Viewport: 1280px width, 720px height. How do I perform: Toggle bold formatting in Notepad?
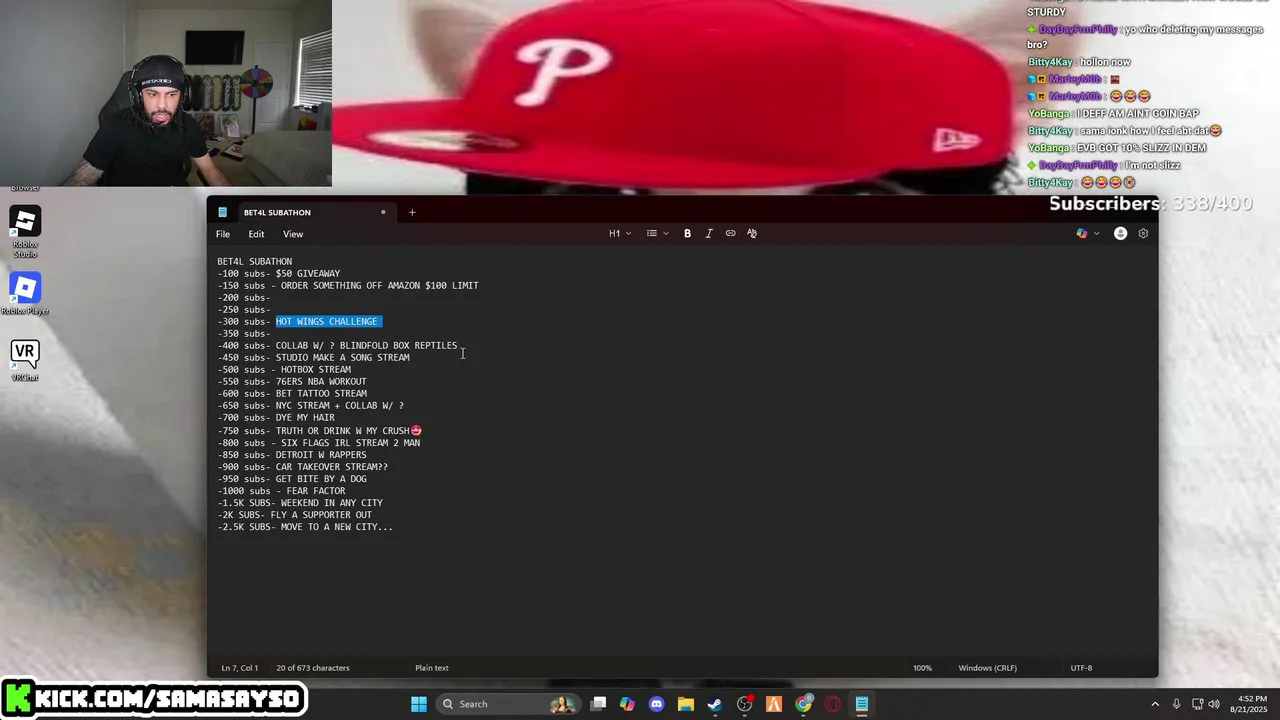pyautogui.click(x=687, y=233)
